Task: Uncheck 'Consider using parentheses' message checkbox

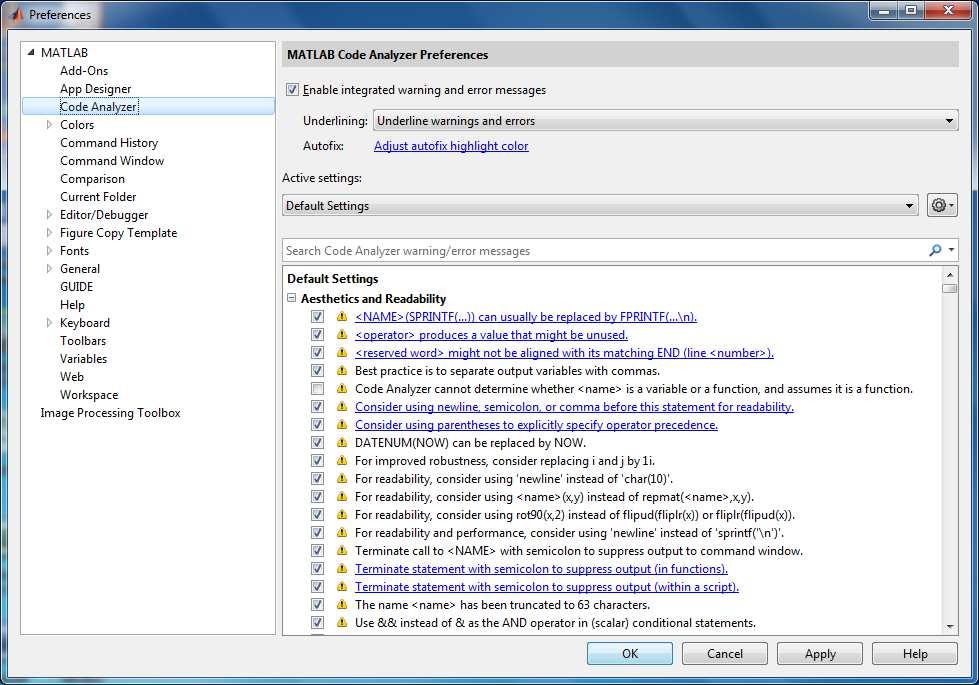Action: (x=318, y=425)
